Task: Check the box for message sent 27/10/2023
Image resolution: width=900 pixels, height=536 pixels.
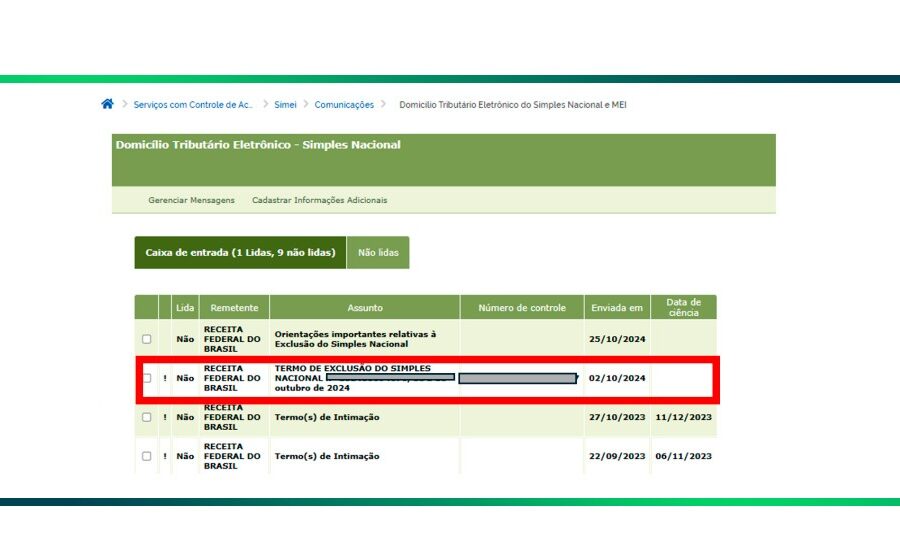Action: pos(147,417)
